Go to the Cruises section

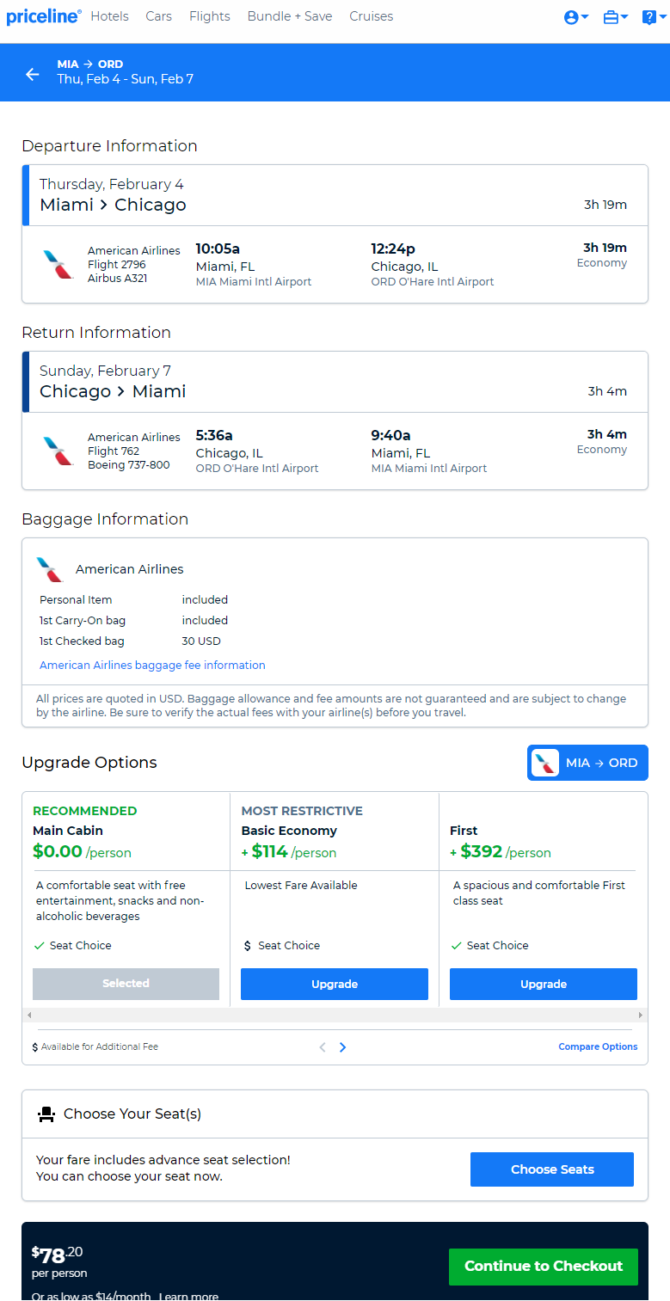point(371,16)
